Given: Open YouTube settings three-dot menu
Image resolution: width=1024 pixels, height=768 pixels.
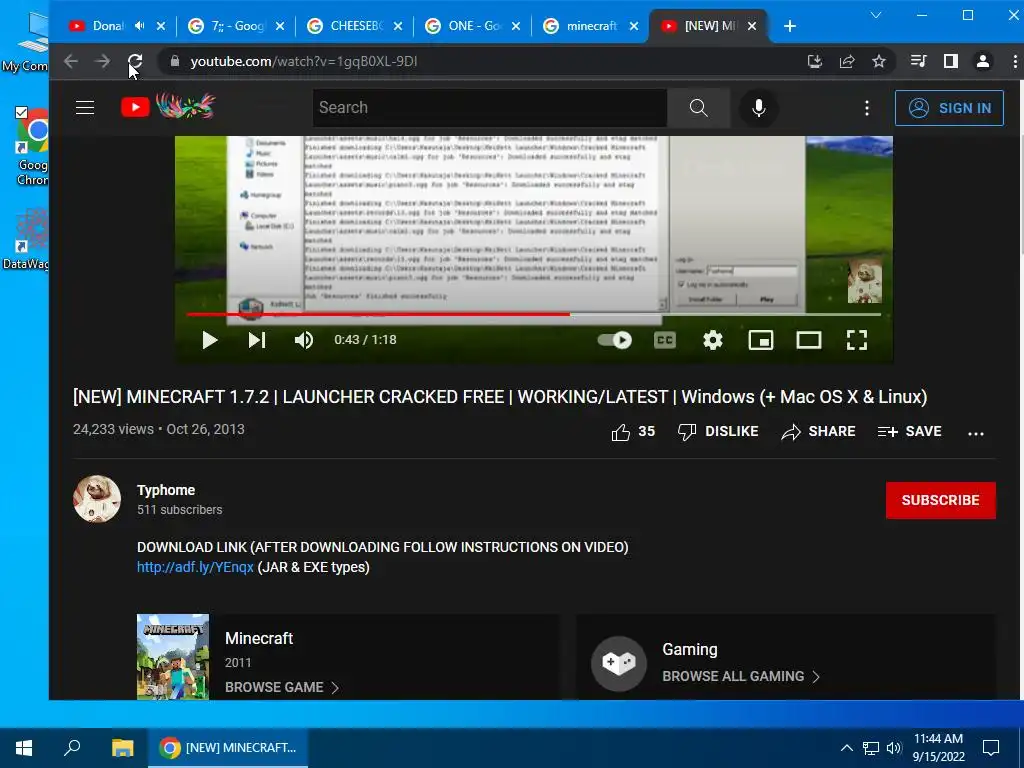Looking at the screenshot, I should click(867, 108).
